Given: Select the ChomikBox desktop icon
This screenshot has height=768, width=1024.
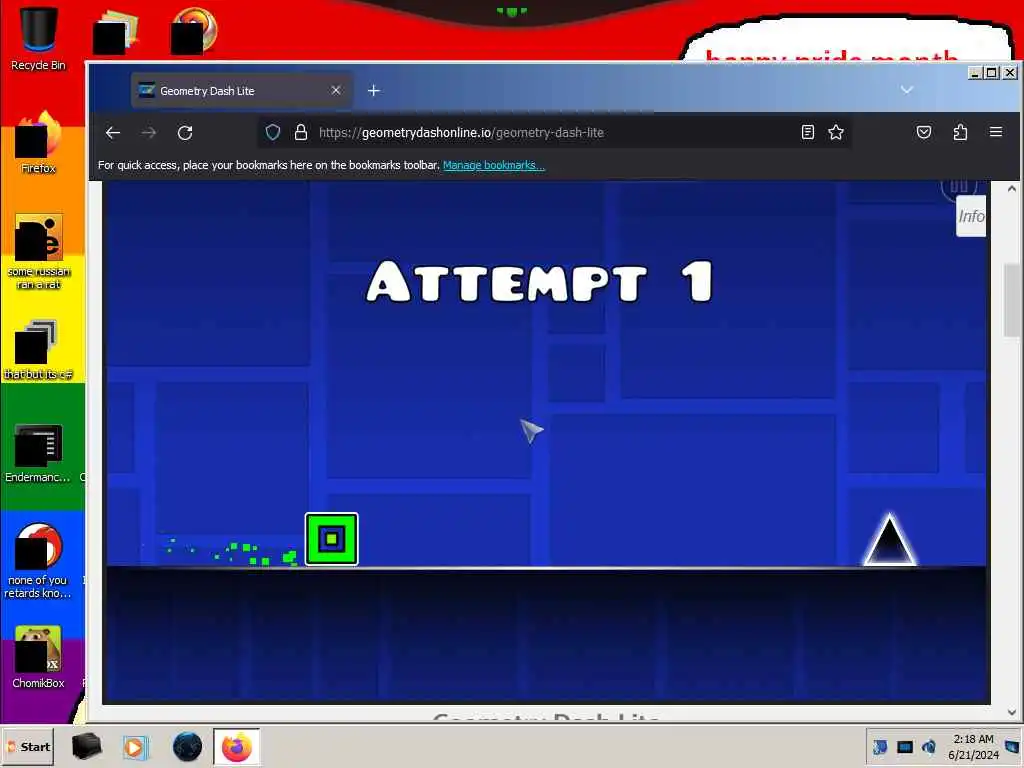Looking at the screenshot, I should (x=38, y=656).
